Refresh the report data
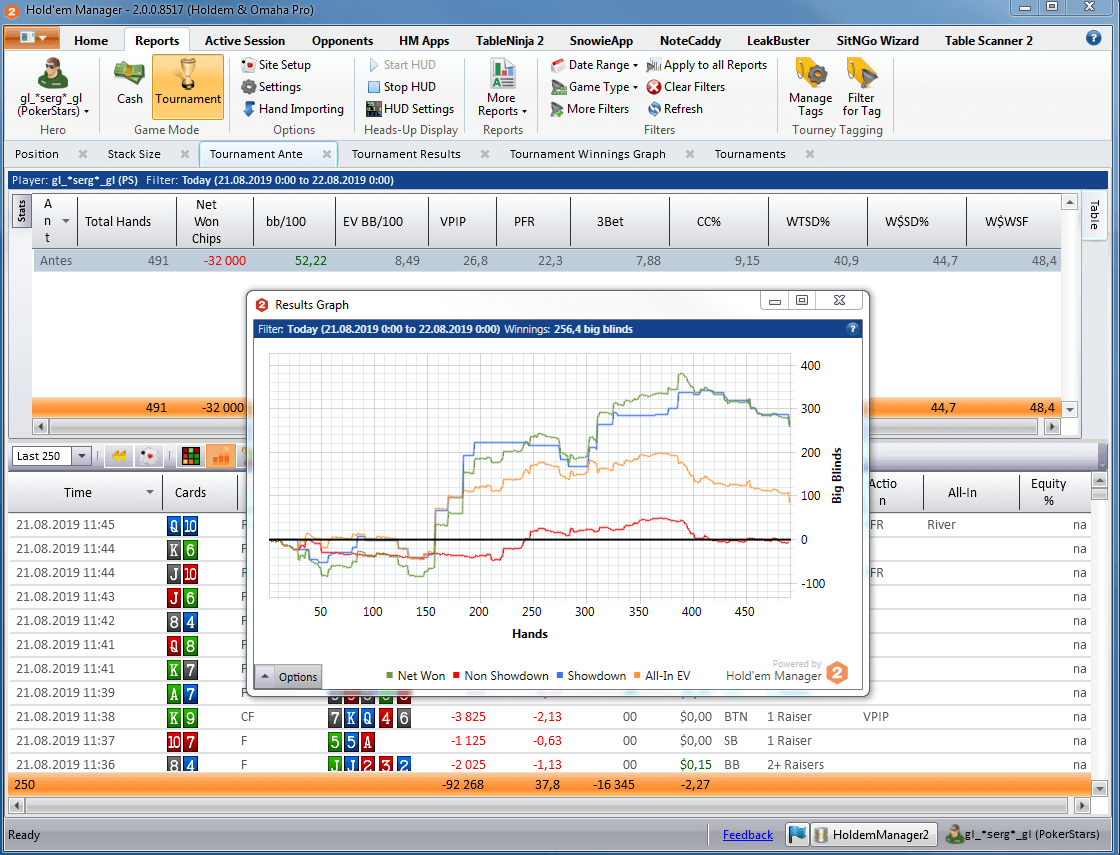 click(675, 109)
